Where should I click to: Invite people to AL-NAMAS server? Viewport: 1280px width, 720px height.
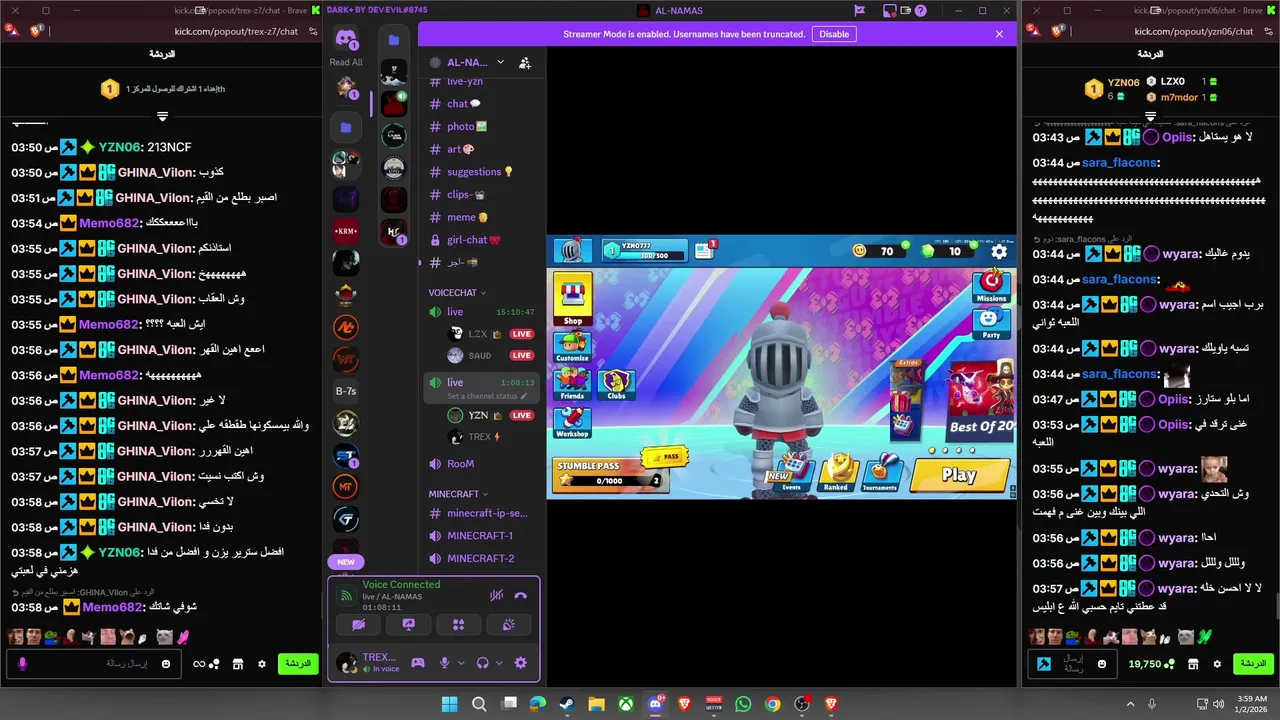point(525,62)
